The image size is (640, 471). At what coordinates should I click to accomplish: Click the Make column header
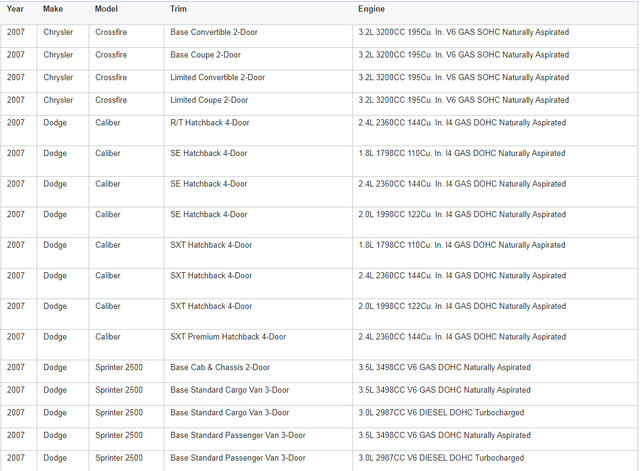53,9
